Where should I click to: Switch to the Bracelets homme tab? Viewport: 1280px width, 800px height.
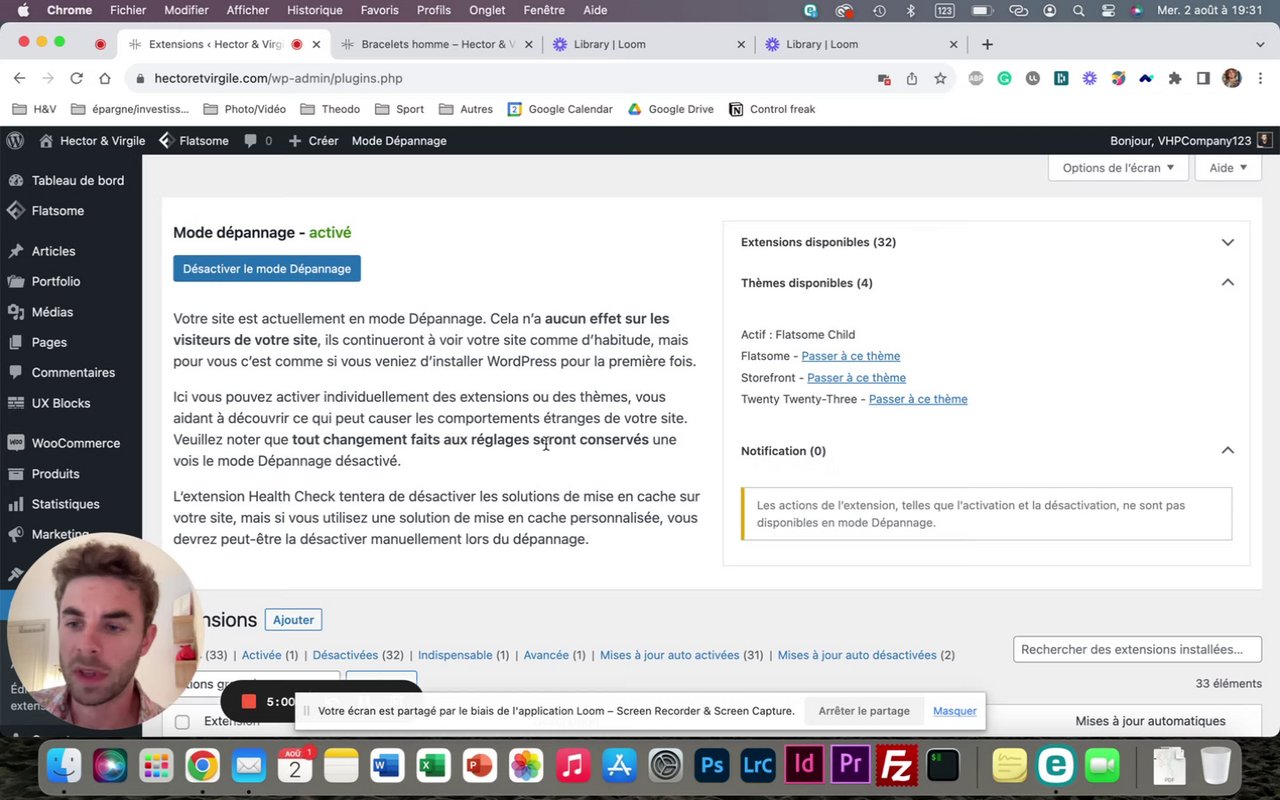[x=437, y=44]
